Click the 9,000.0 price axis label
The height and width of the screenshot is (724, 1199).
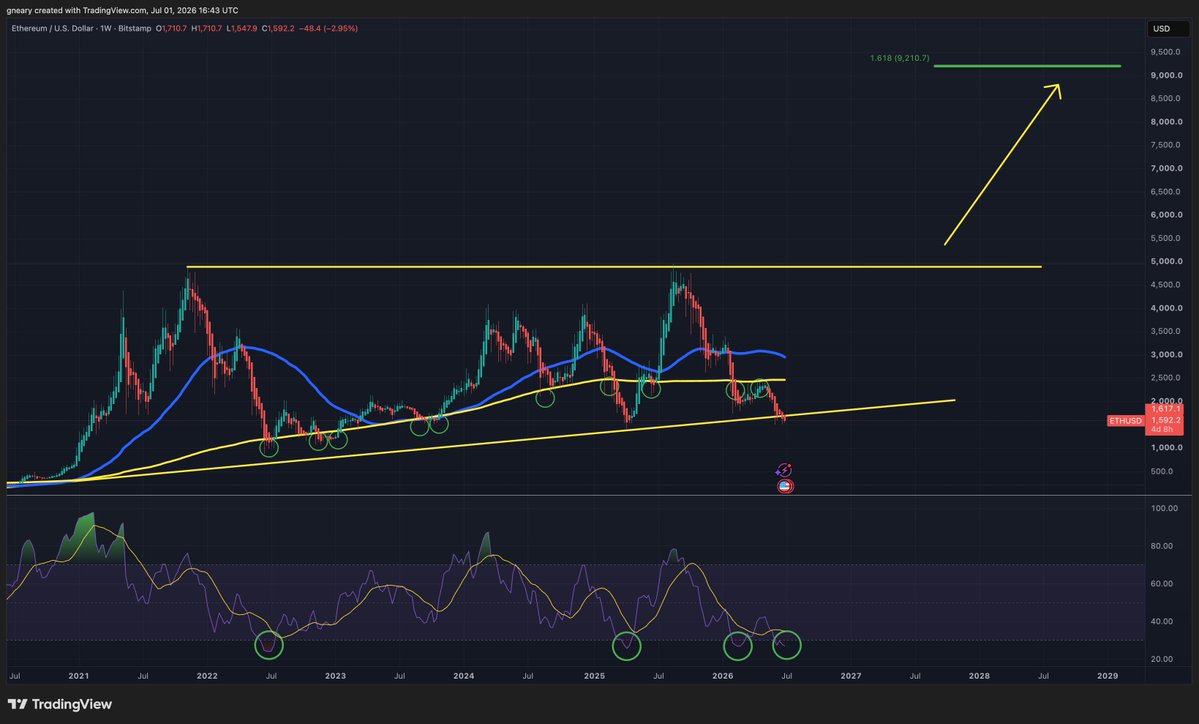pyautogui.click(x=1166, y=75)
